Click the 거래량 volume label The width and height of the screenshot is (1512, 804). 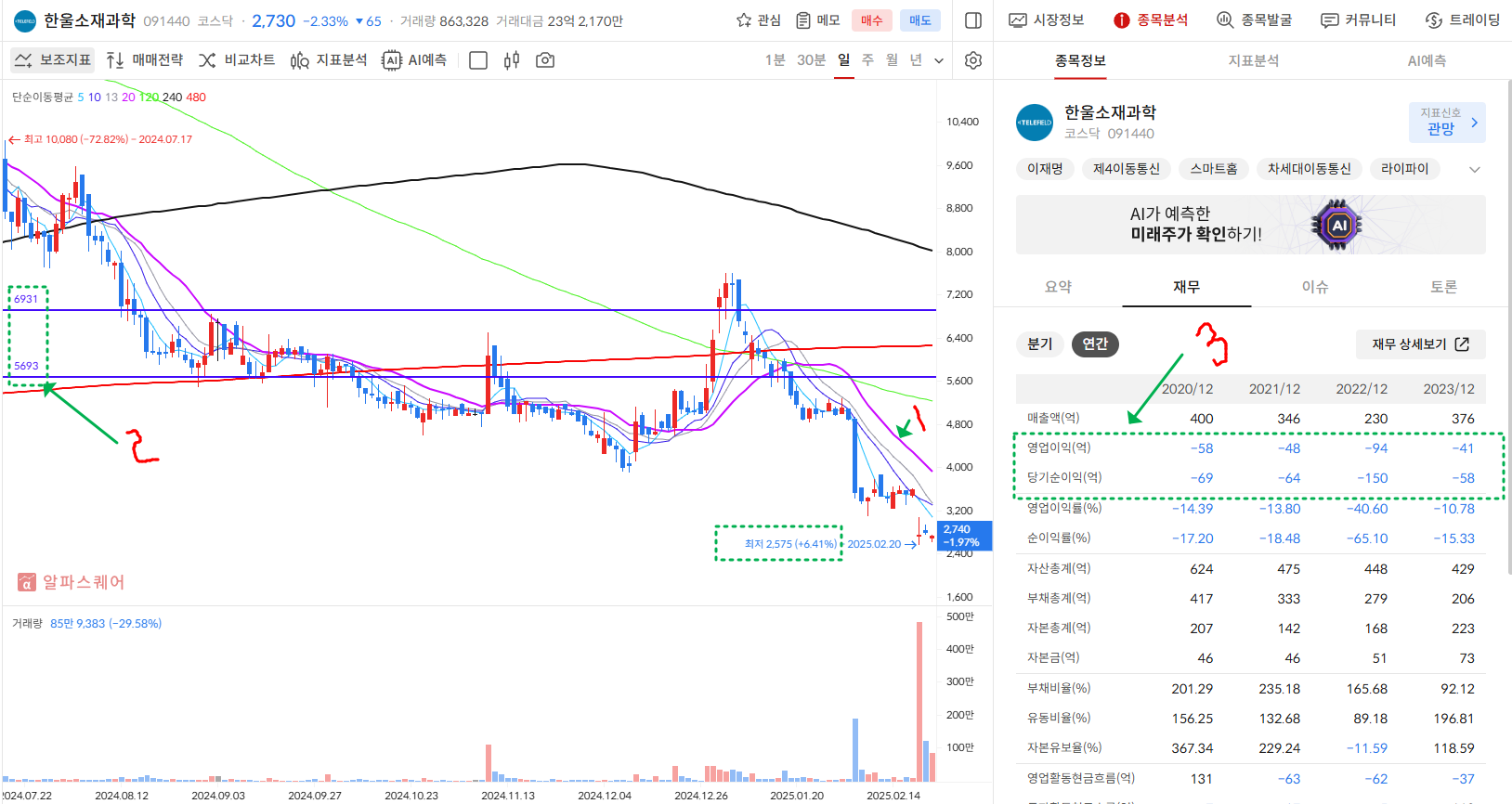pos(27,624)
